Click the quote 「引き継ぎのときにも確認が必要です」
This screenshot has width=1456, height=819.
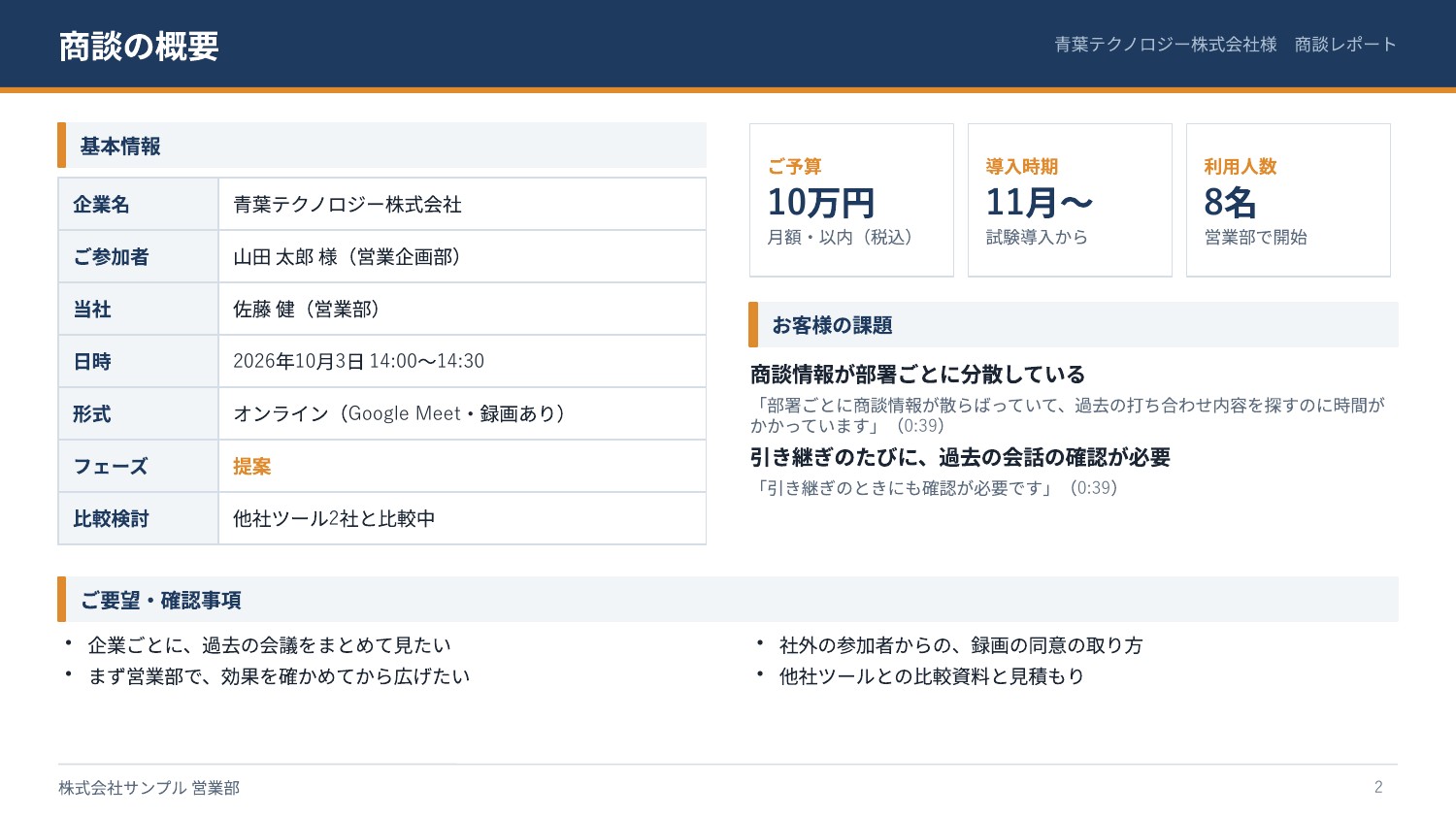(934, 488)
